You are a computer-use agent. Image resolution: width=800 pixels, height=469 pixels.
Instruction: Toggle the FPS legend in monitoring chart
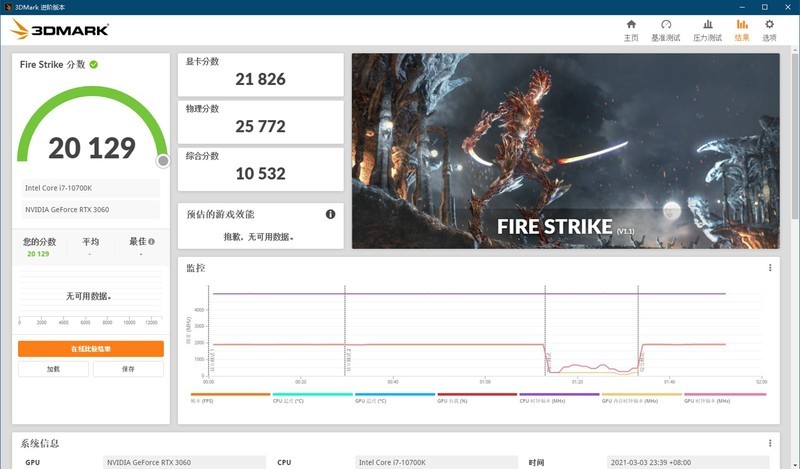point(230,398)
